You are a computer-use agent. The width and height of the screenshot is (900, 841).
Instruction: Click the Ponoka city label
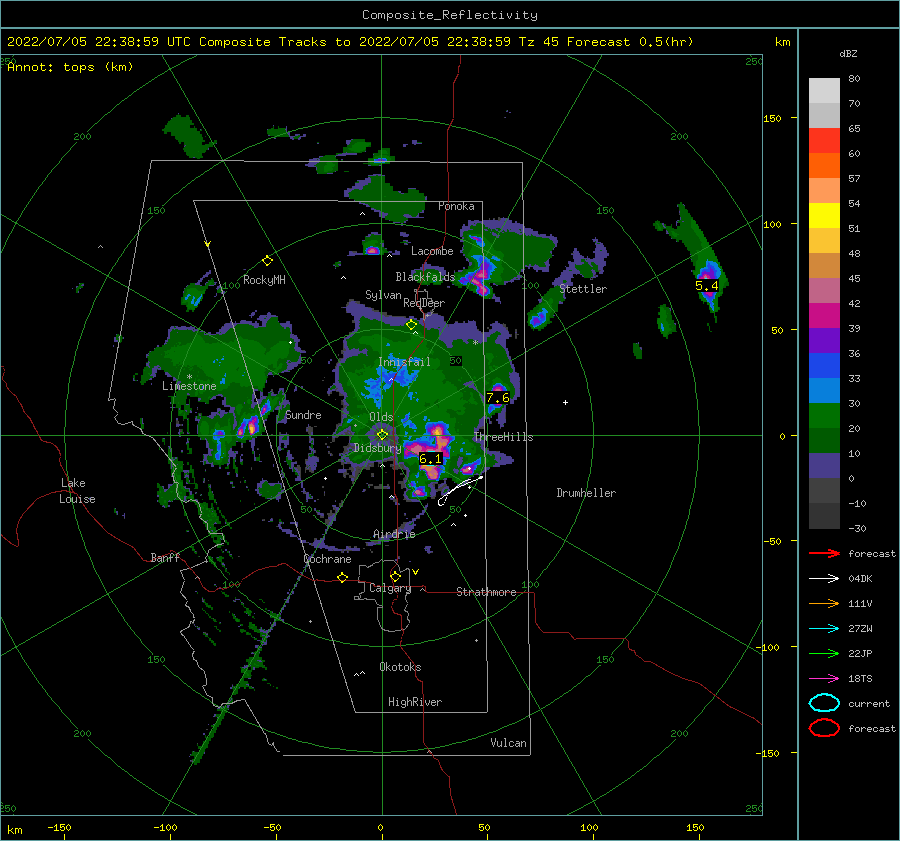[456, 206]
